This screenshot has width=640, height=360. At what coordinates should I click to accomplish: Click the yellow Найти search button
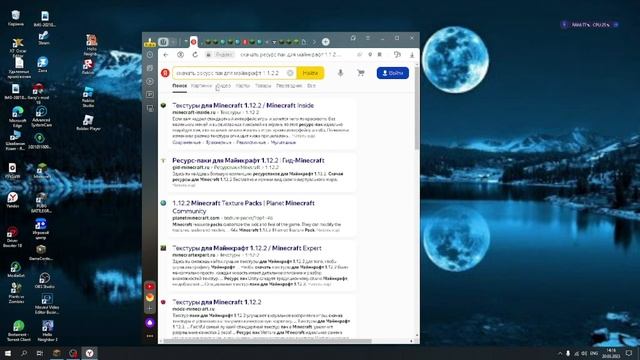[x=310, y=73]
